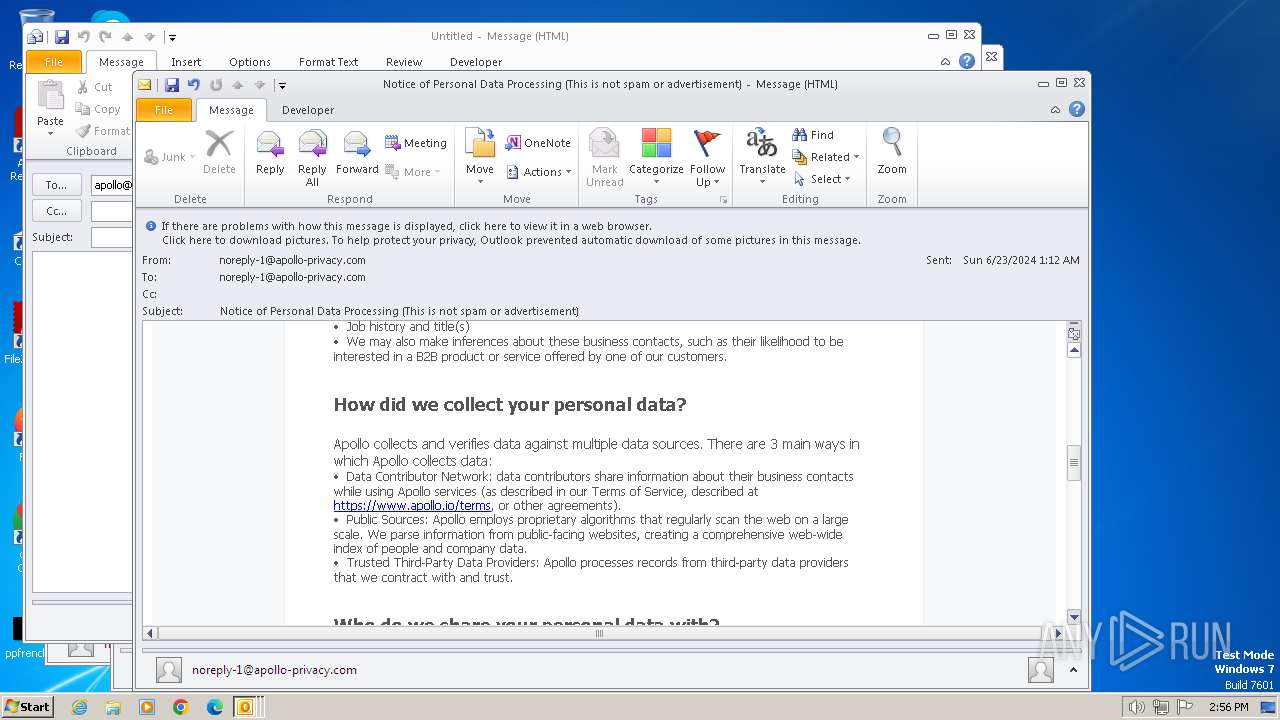Open the Junk dropdown
Screen dimensions: 1280x720
(x=170, y=157)
